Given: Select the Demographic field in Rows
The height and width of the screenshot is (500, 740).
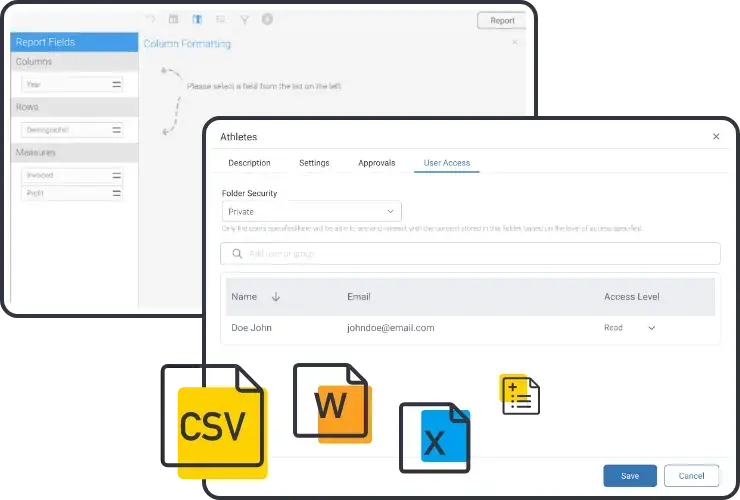Looking at the screenshot, I should point(72,130).
